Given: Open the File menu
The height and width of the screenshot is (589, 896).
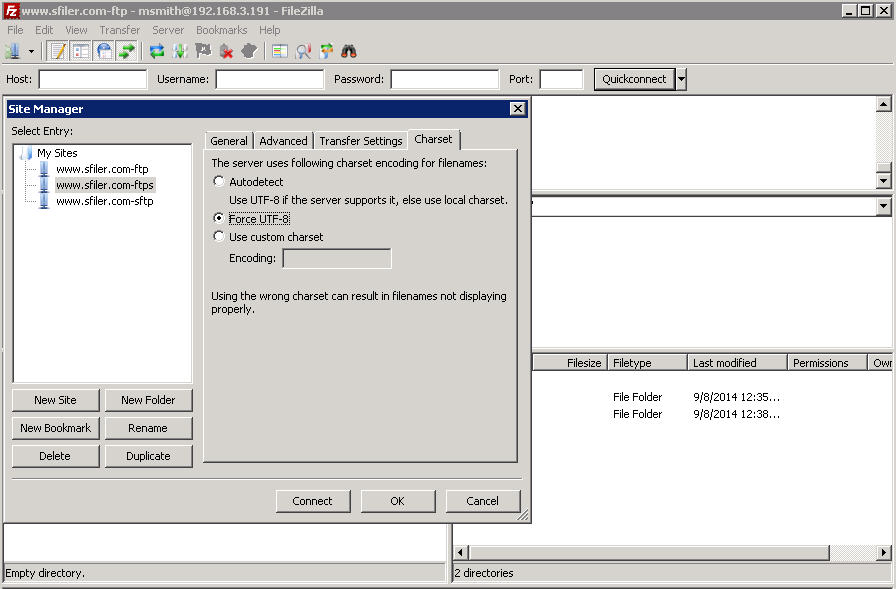Looking at the screenshot, I should click(x=15, y=30).
